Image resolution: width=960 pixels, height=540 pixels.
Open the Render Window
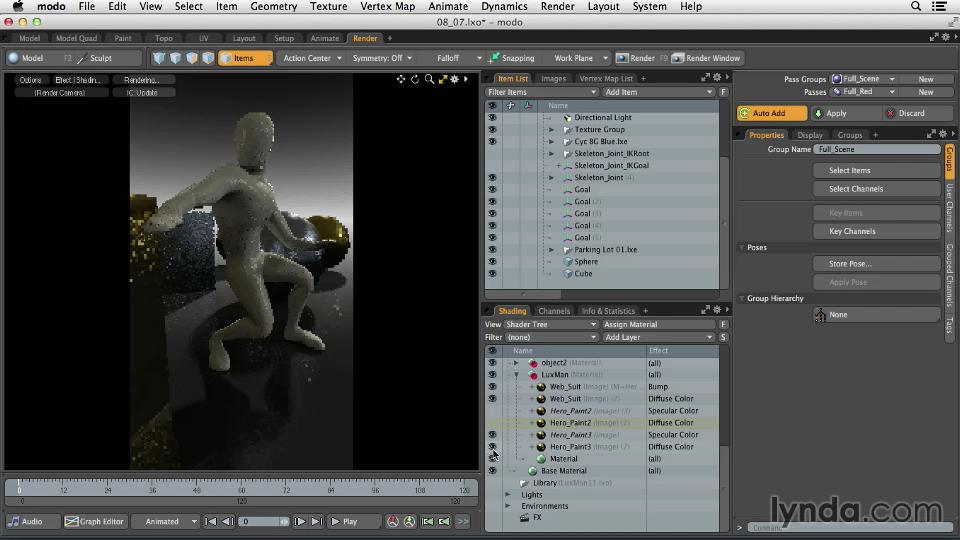[x=706, y=58]
